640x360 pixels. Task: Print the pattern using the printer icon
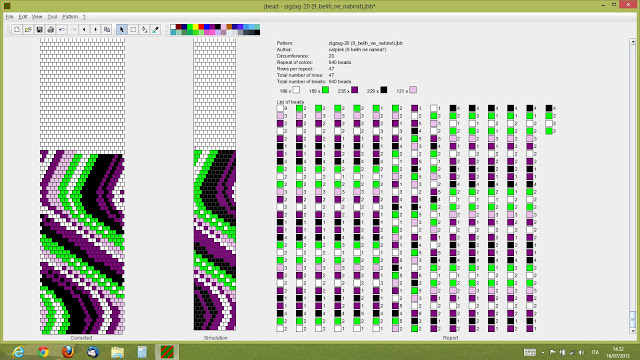(51, 29)
